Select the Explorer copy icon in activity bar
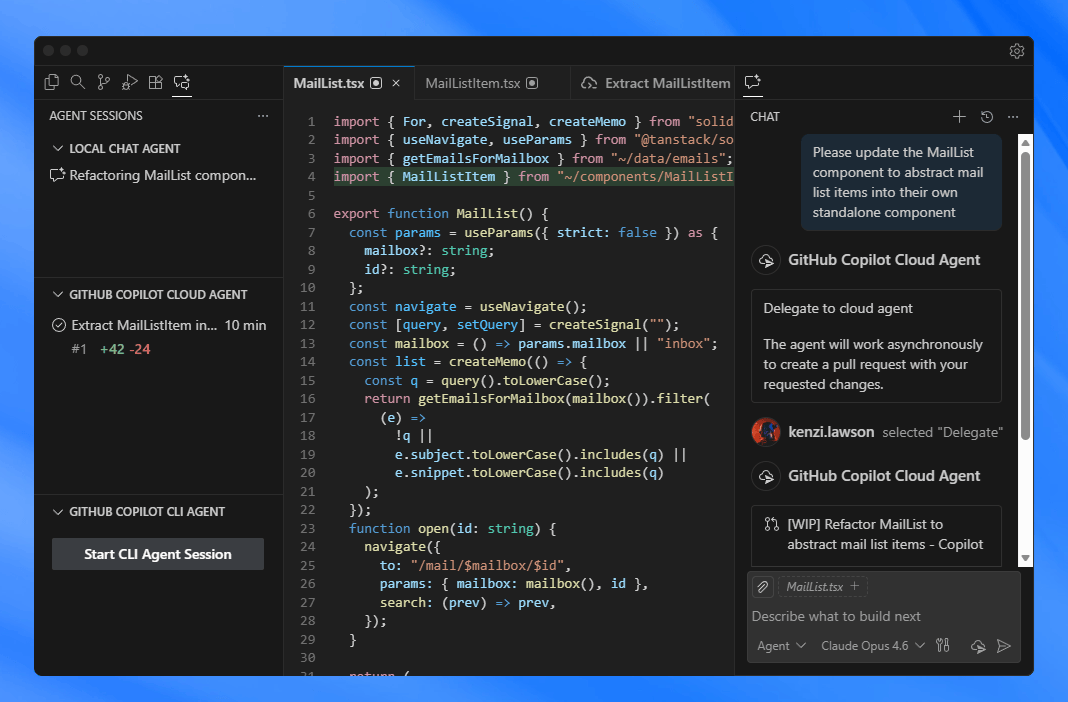1068x702 pixels. (51, 82)
